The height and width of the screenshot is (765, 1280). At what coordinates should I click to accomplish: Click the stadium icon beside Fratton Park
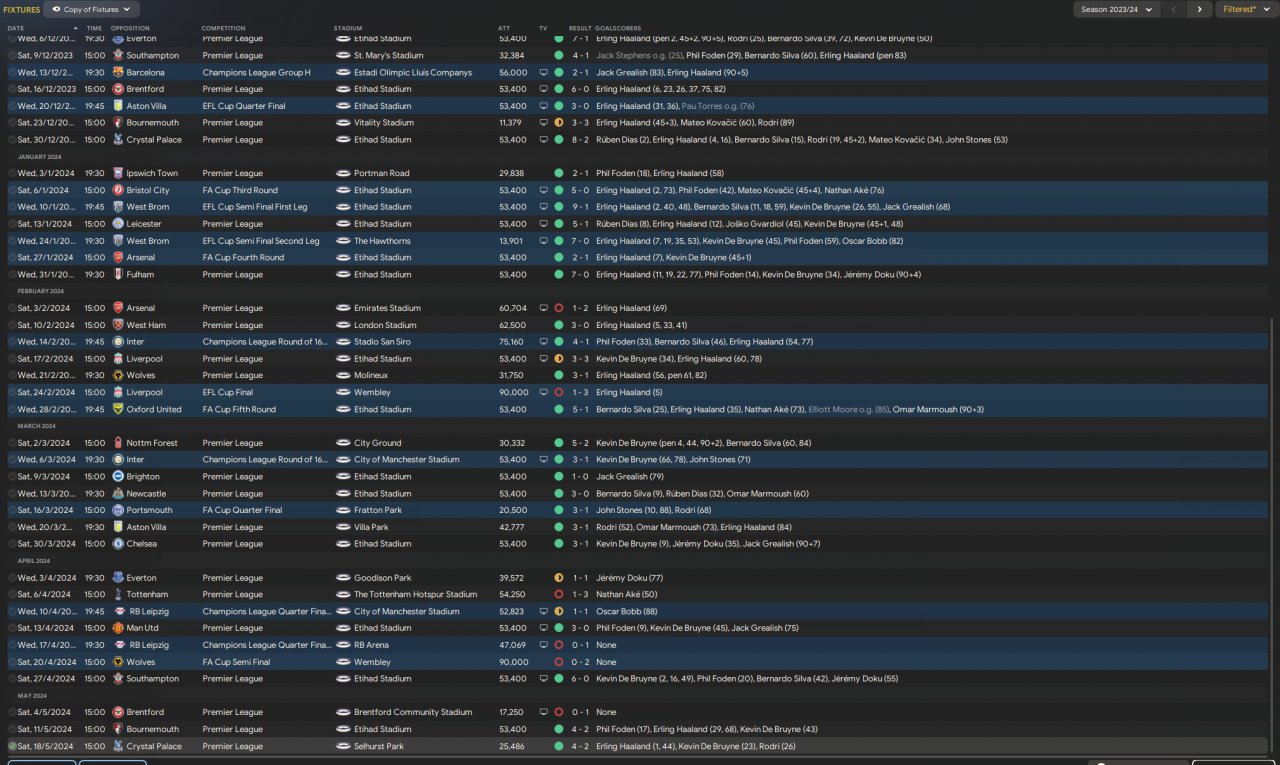(x=343, y=511)
